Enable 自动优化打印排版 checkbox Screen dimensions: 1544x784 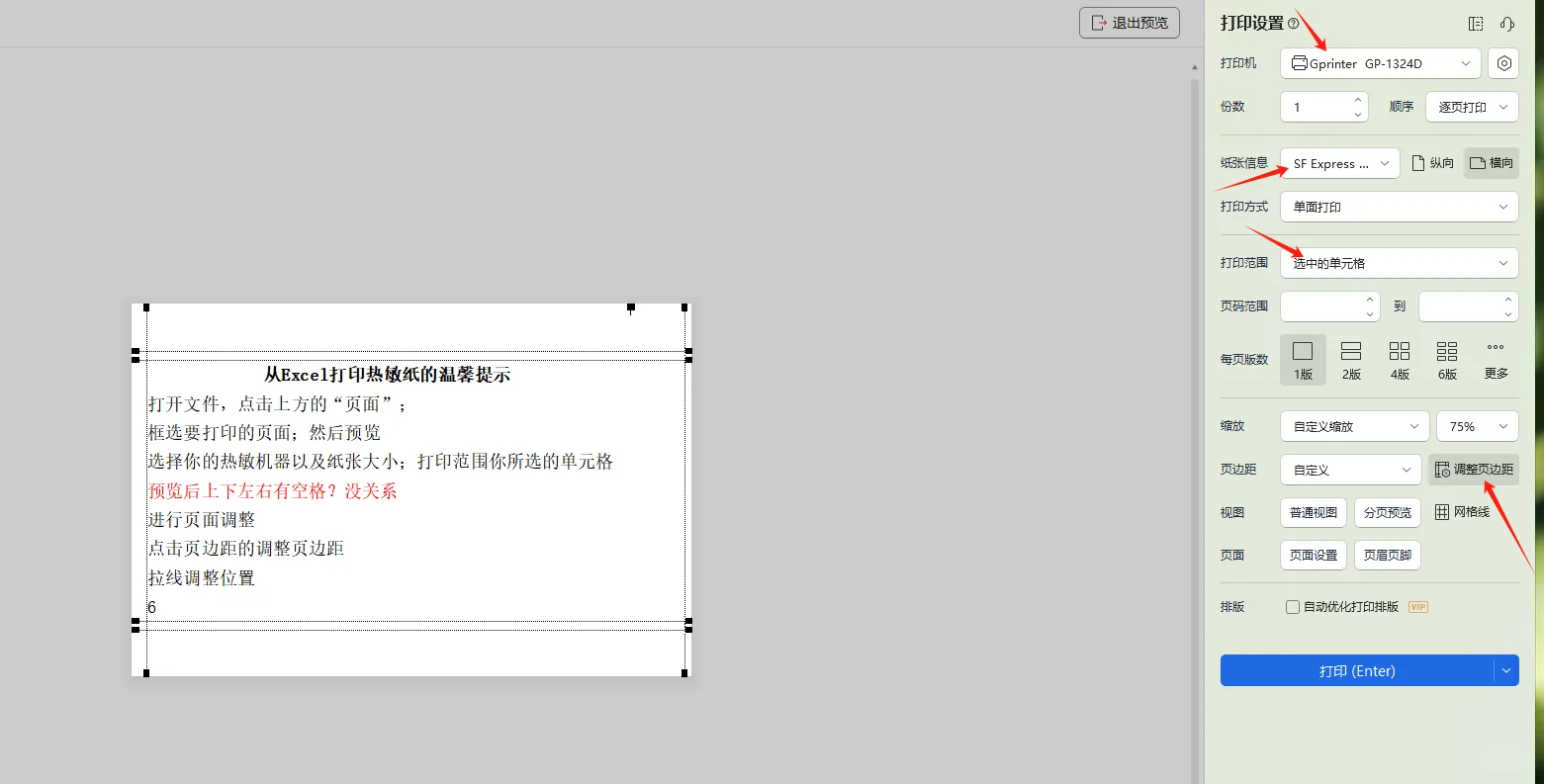pyautogui.click(x=1293, y=606)
